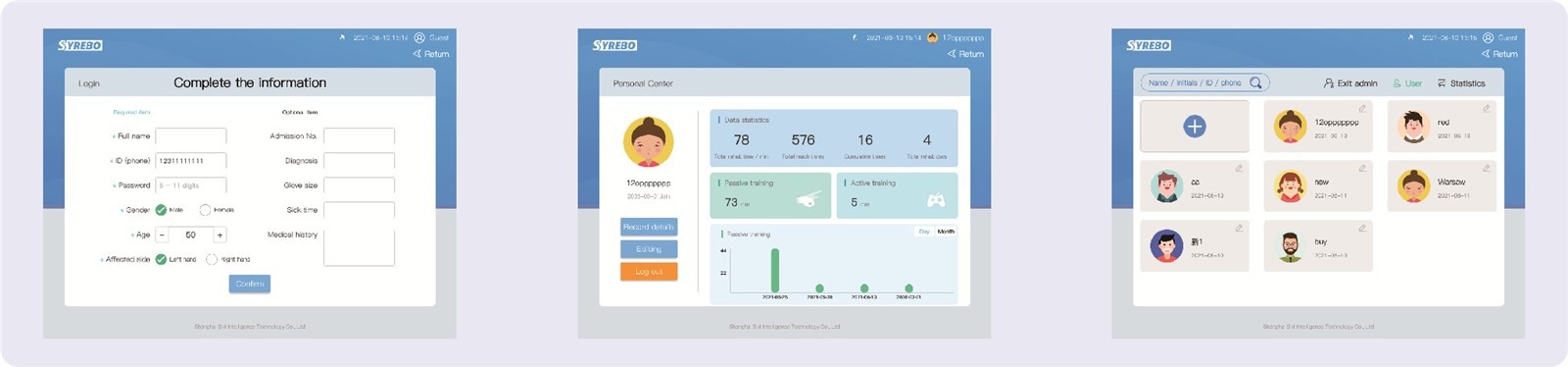1568x367 pixels.
Task: Select avatar of user 12opppppp card
Action: tap(1290, 127)
